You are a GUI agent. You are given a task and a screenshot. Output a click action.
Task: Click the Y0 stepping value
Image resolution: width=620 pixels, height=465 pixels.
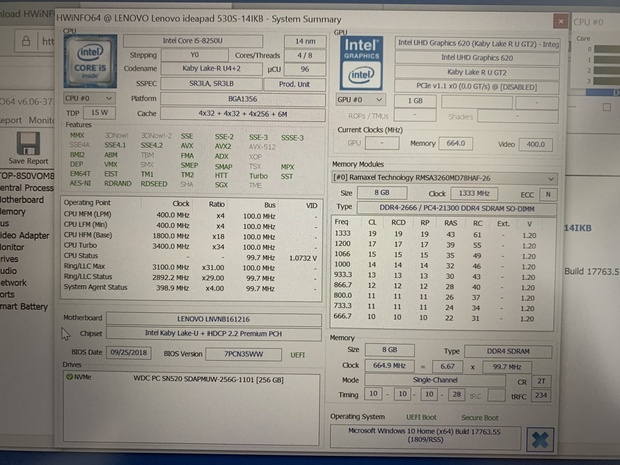click(x=195, y=55)
